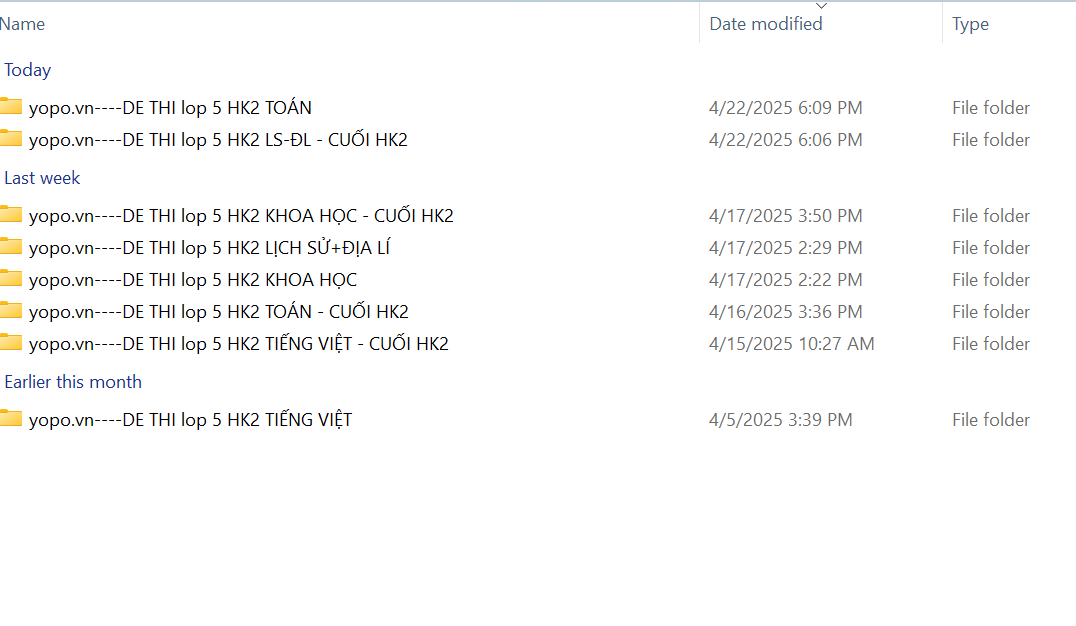Collapse the Today group header
The width and height of the screenshot is (1076, 626).
pos(28,70)
